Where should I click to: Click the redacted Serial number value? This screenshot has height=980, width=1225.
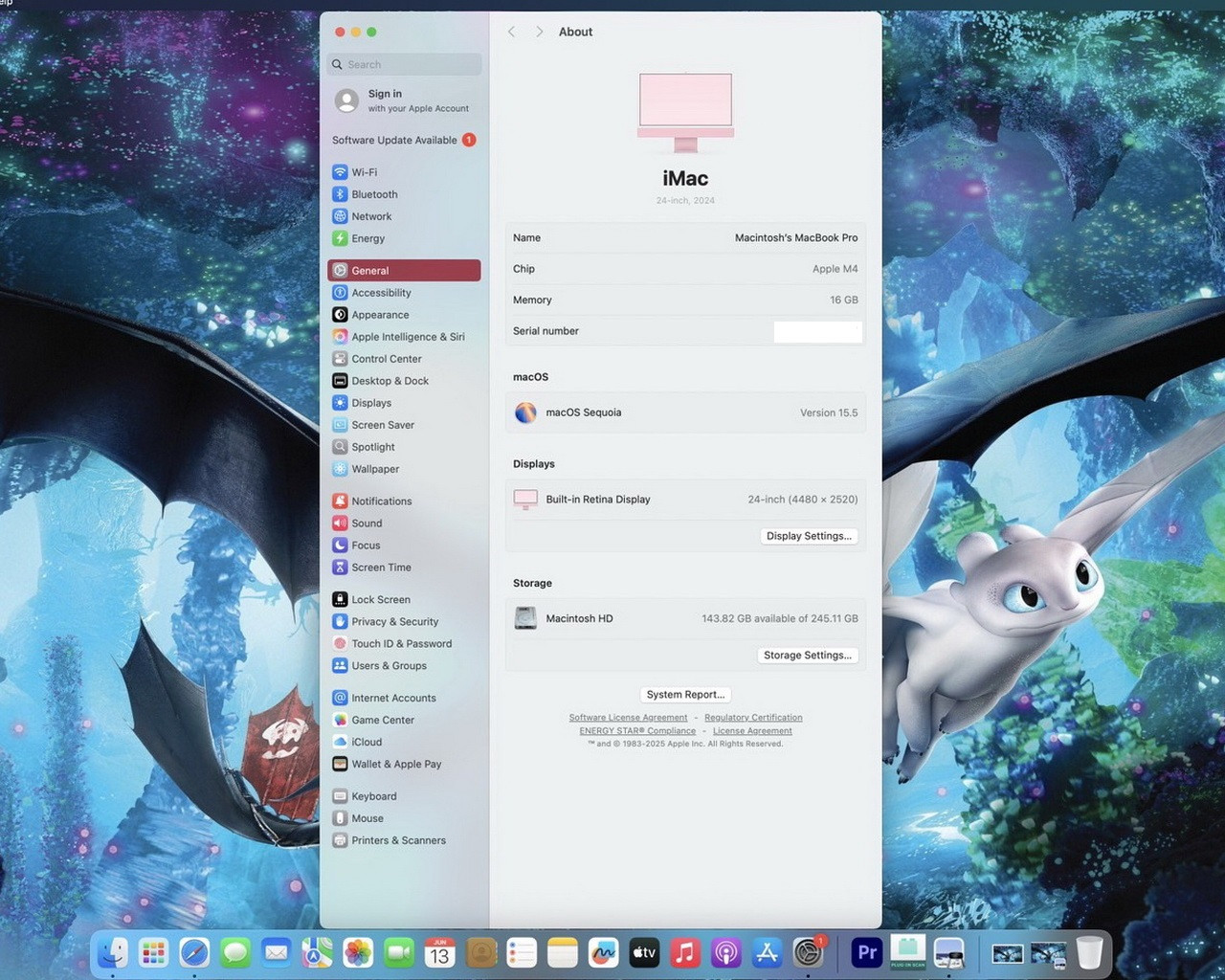817,332
